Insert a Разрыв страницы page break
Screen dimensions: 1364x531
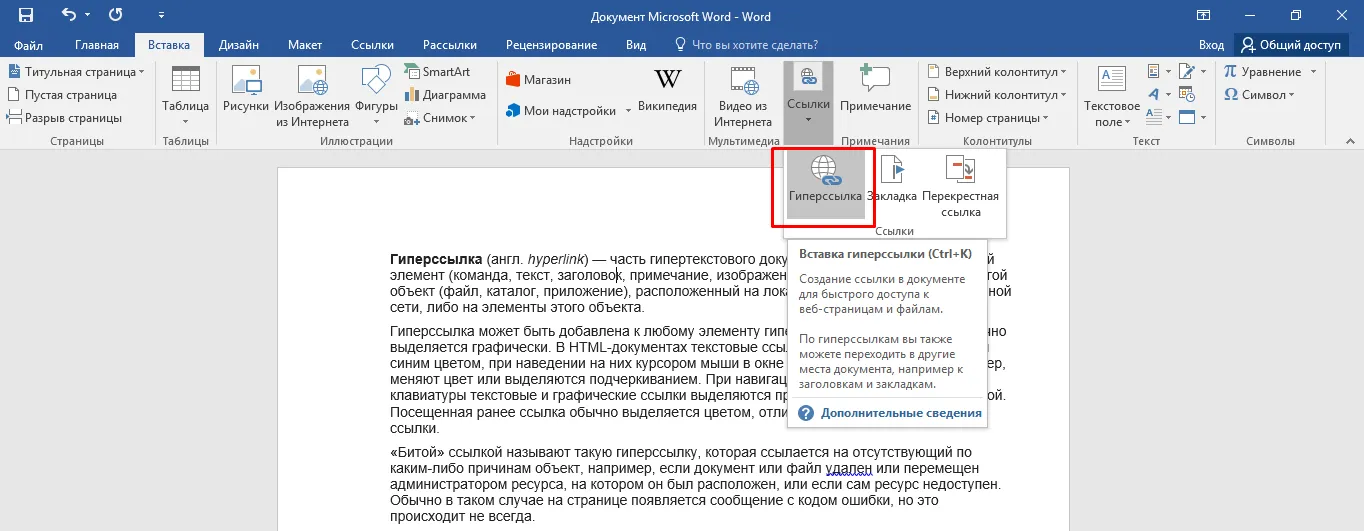pos(64,118)
